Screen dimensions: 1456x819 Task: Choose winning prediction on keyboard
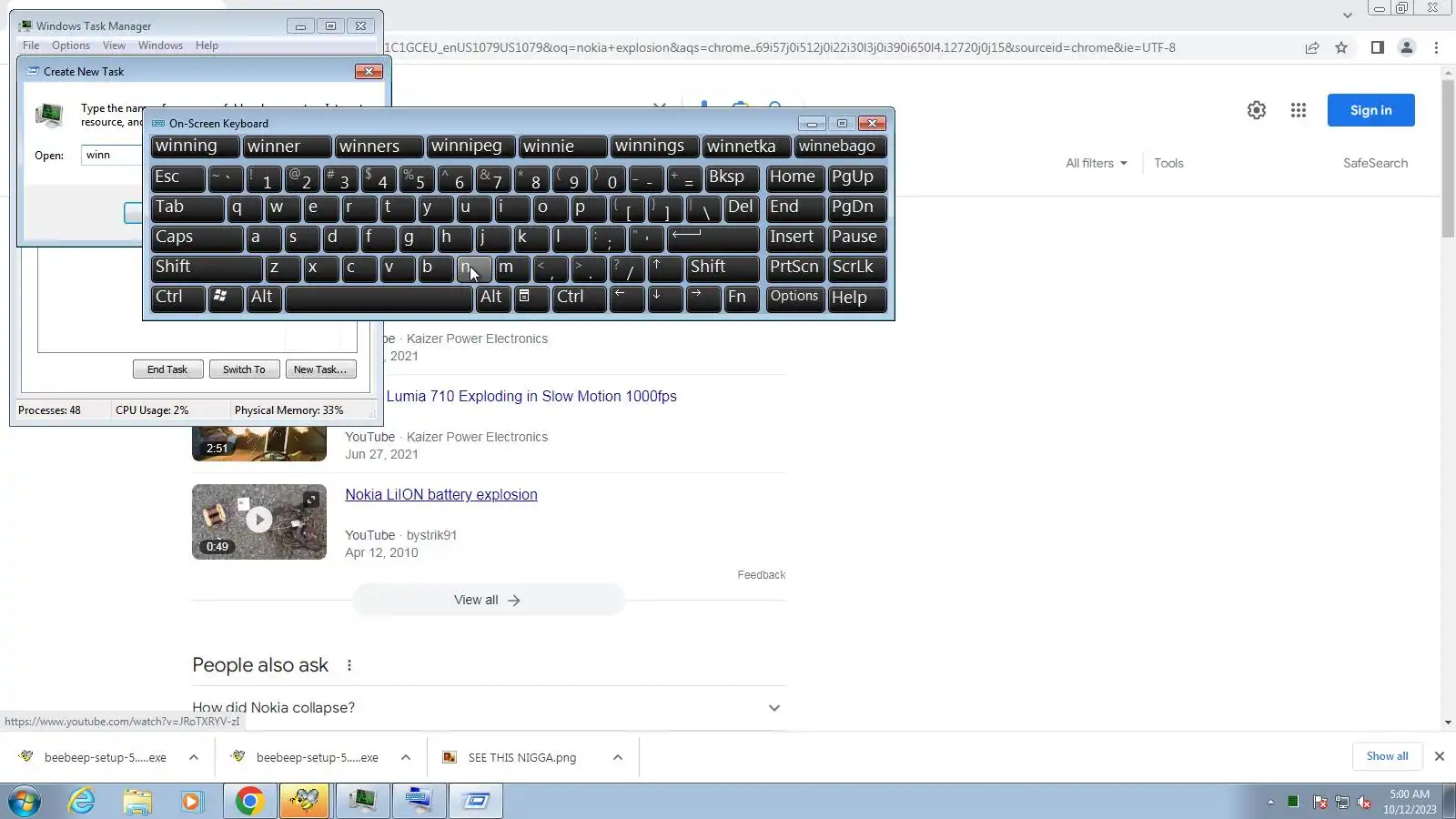(196, 147)
